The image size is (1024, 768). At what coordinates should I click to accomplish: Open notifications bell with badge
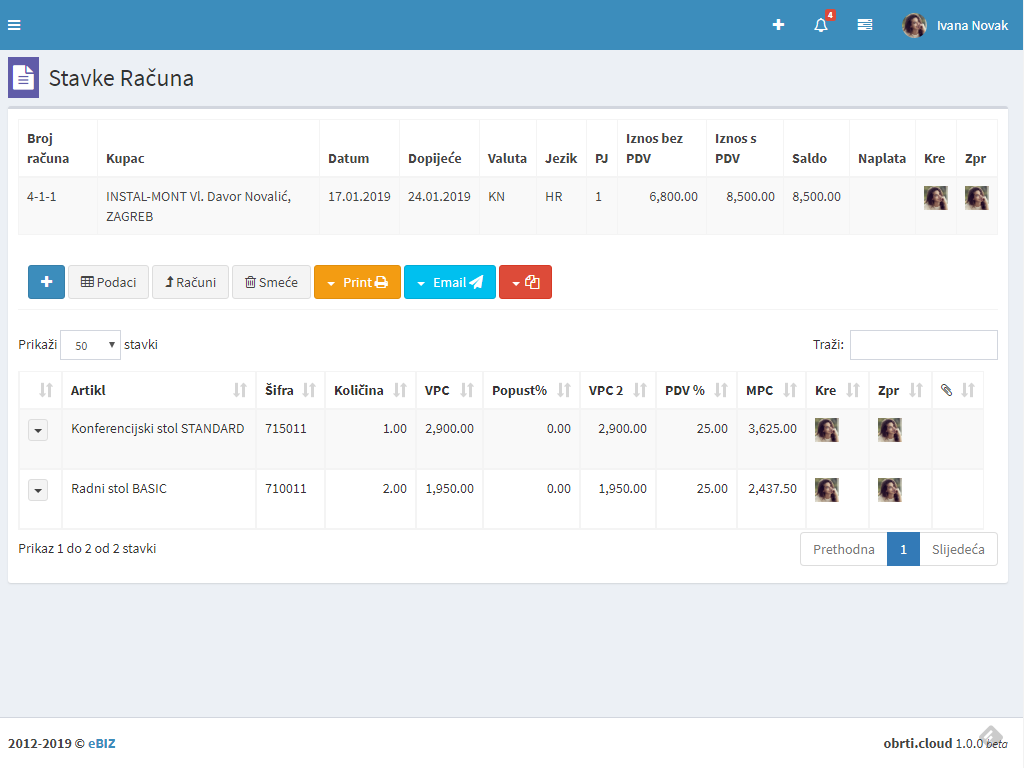821,25
